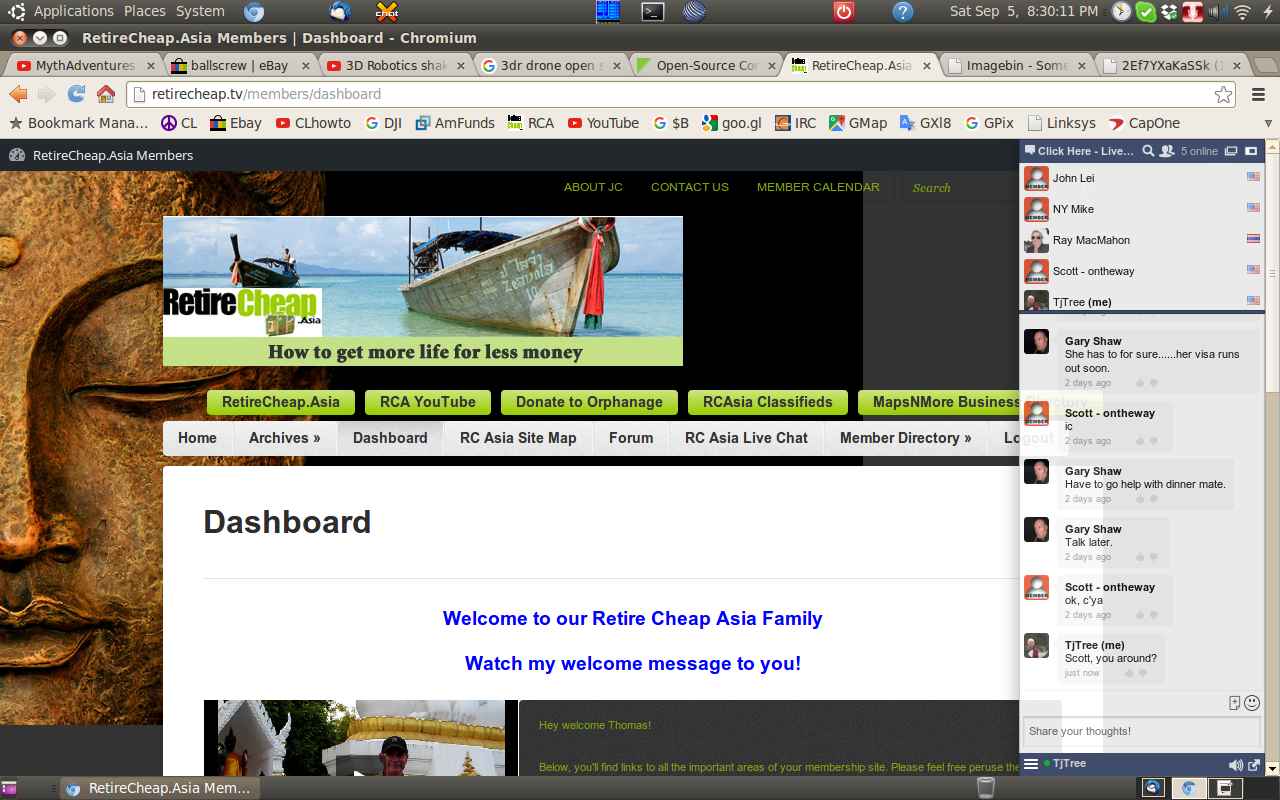Click the attach note icon in chat
Screen dimensions: 1280x800
coord(1235,703)
